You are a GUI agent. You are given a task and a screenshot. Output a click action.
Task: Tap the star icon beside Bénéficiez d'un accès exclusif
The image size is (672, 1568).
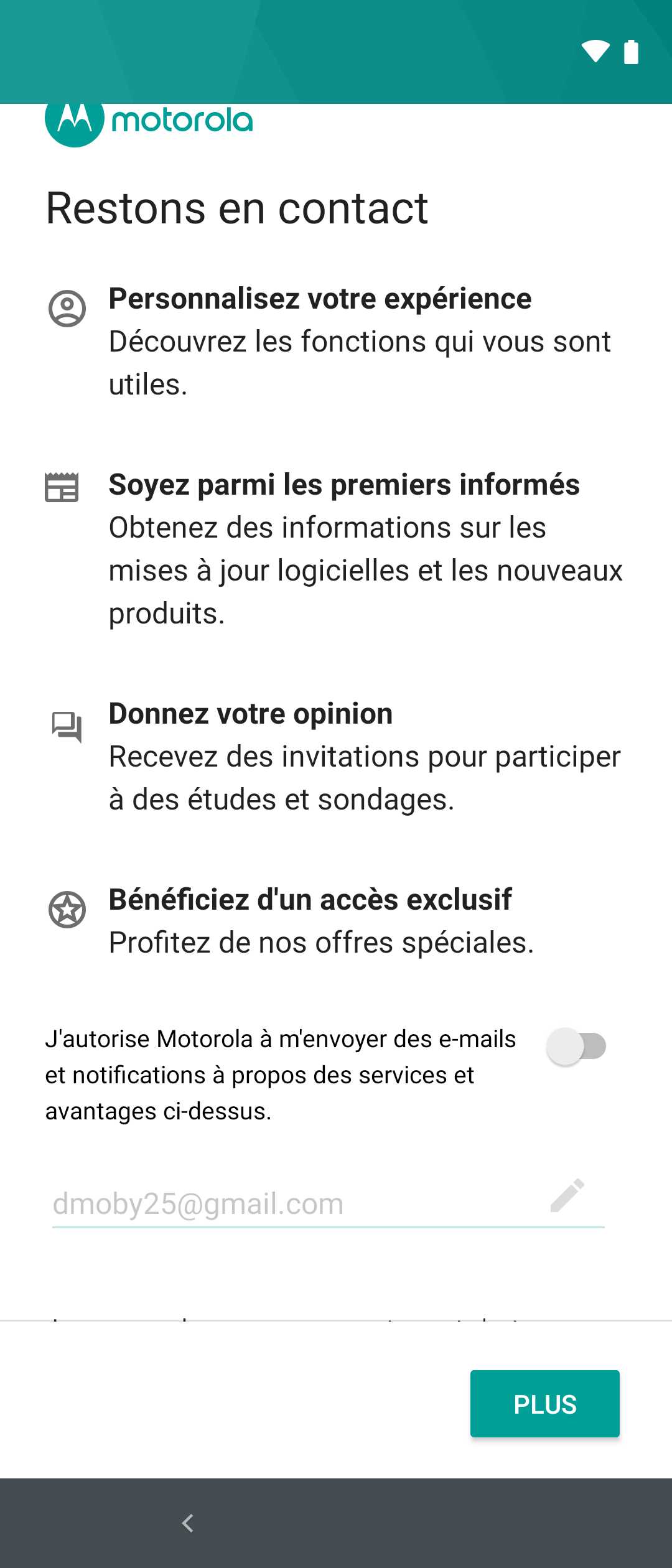[67, 910]
